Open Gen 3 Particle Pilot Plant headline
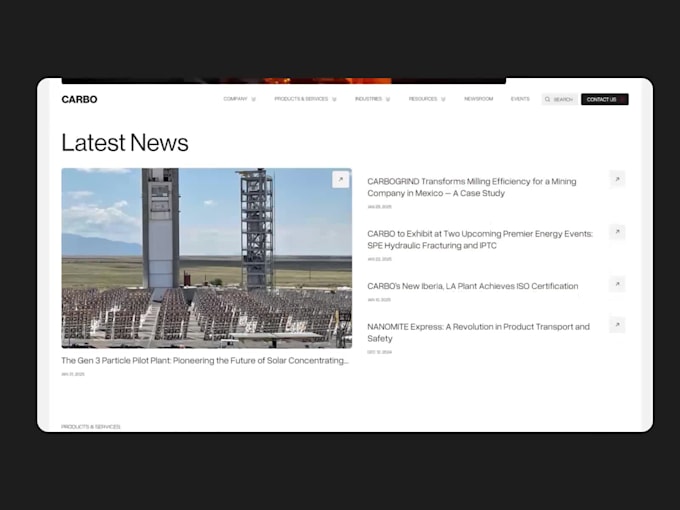The width and height of the screenshot is (680, 510). coord(205,360)
